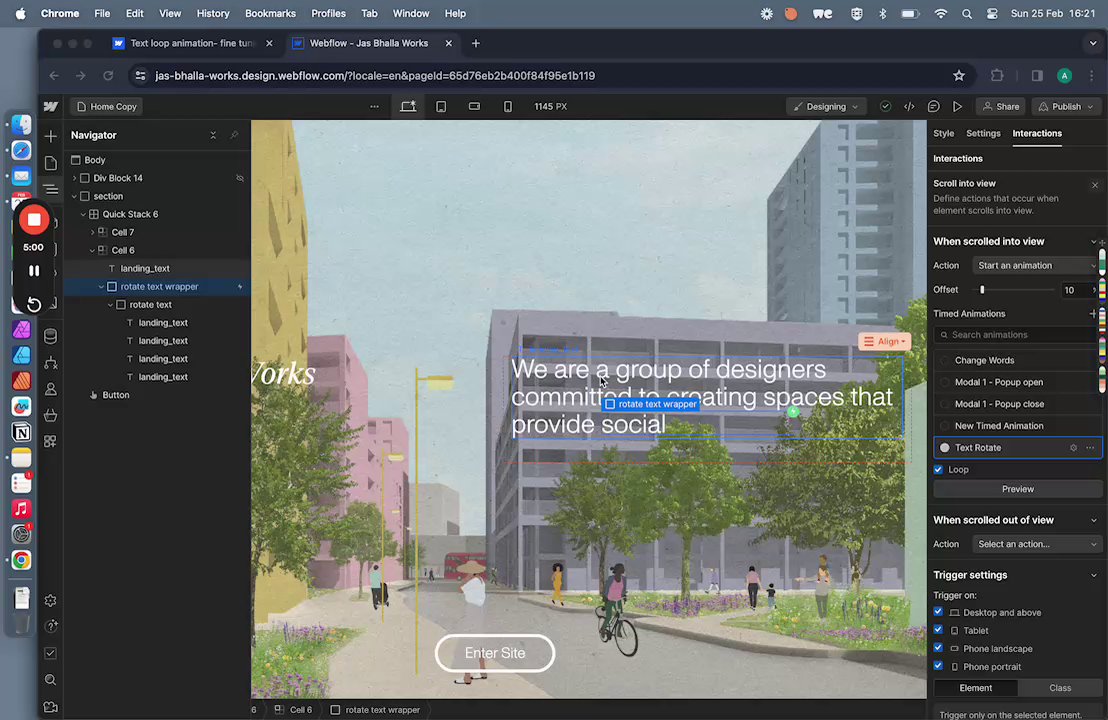Open the Text loop animation browser tab
This screenshot has width=1108, height=720.
coord(193,43)
